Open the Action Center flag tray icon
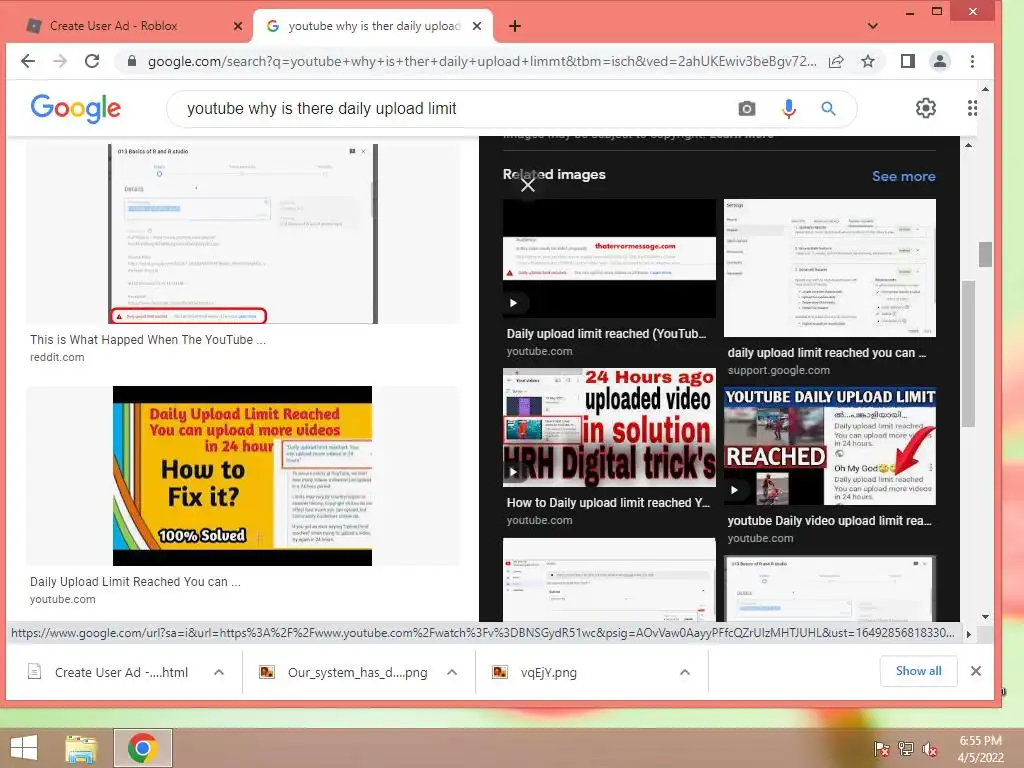 click(x=882, y=749)
